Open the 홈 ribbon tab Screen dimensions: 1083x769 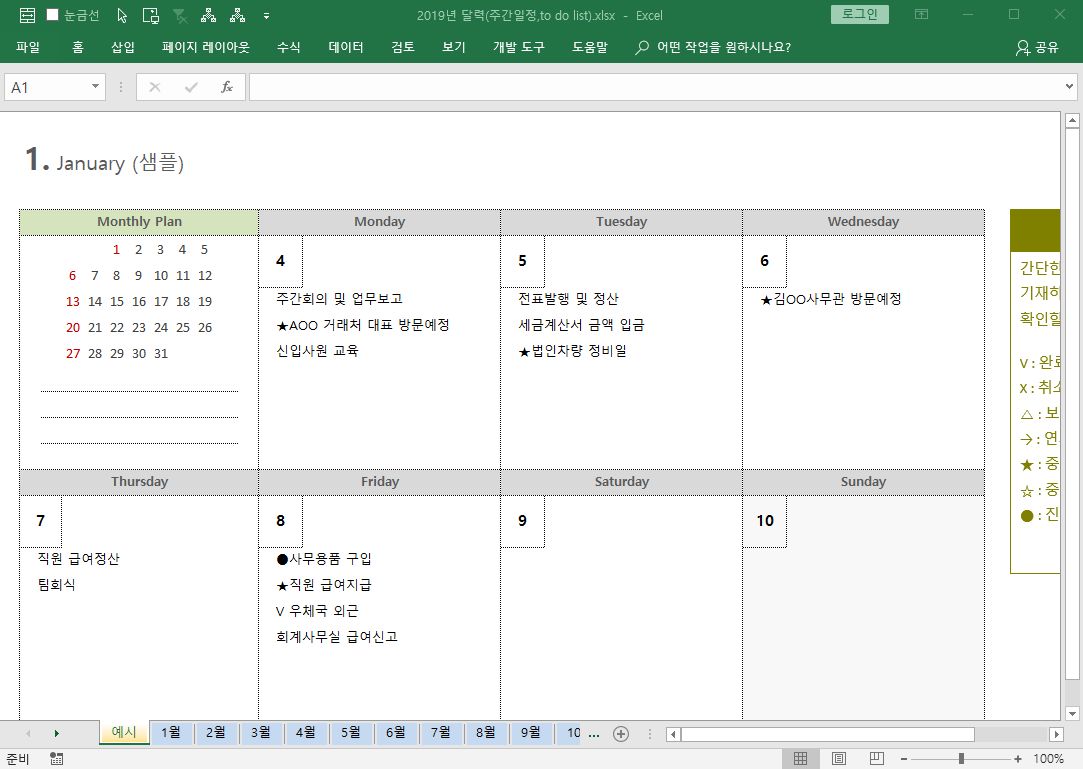(78, 47)
